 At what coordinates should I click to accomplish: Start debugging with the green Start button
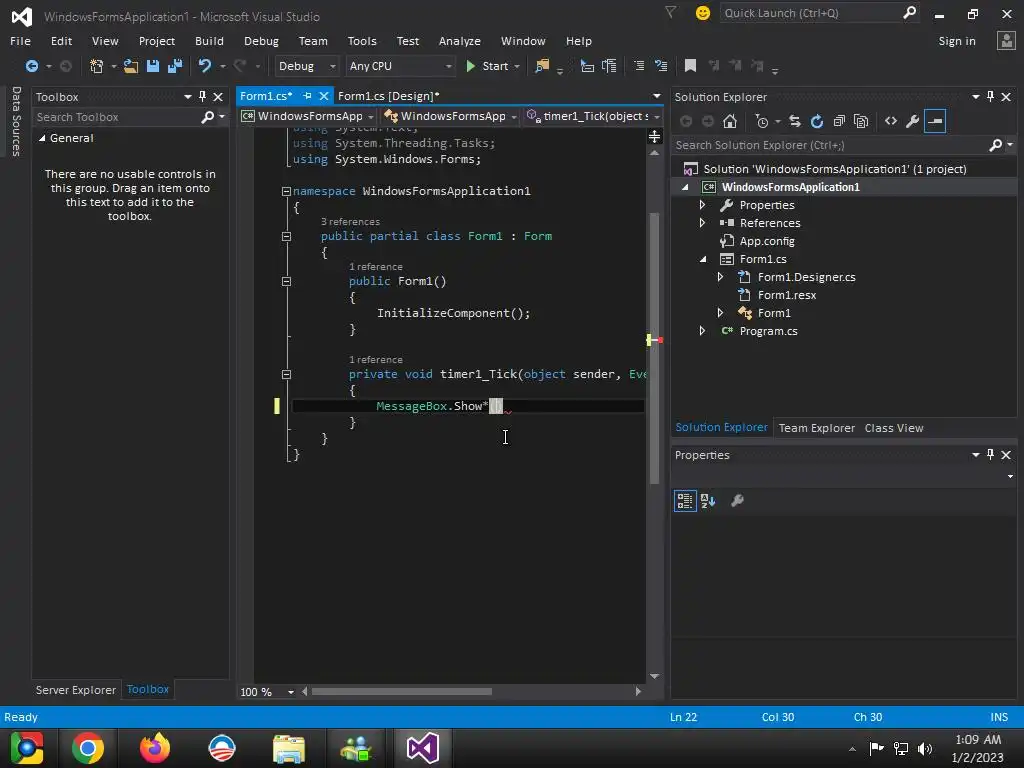click(x=487, y=66)
